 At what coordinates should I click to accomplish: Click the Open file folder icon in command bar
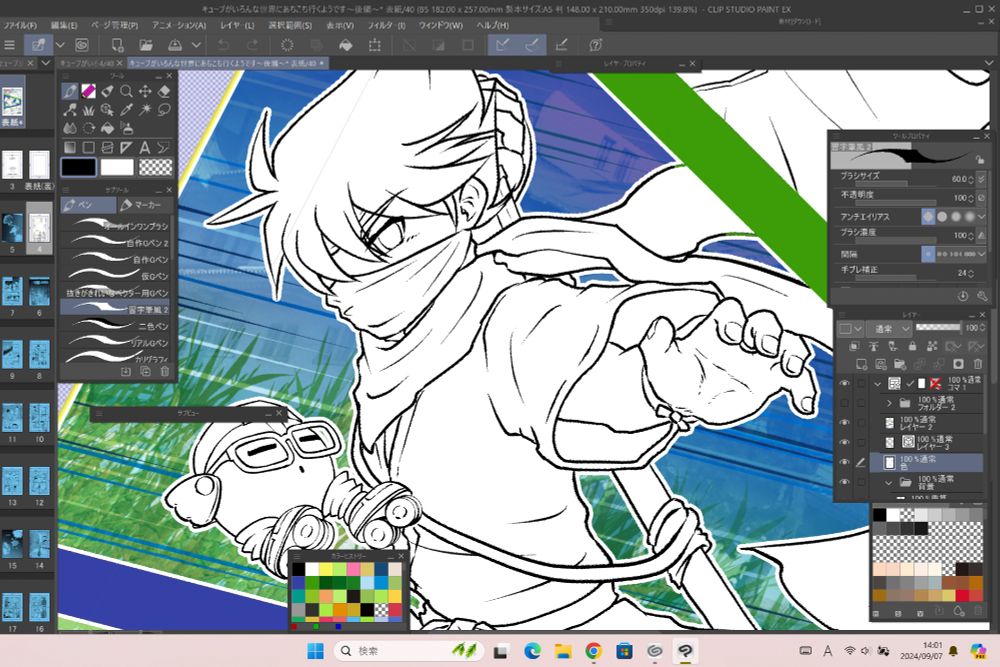click(146, 45)
